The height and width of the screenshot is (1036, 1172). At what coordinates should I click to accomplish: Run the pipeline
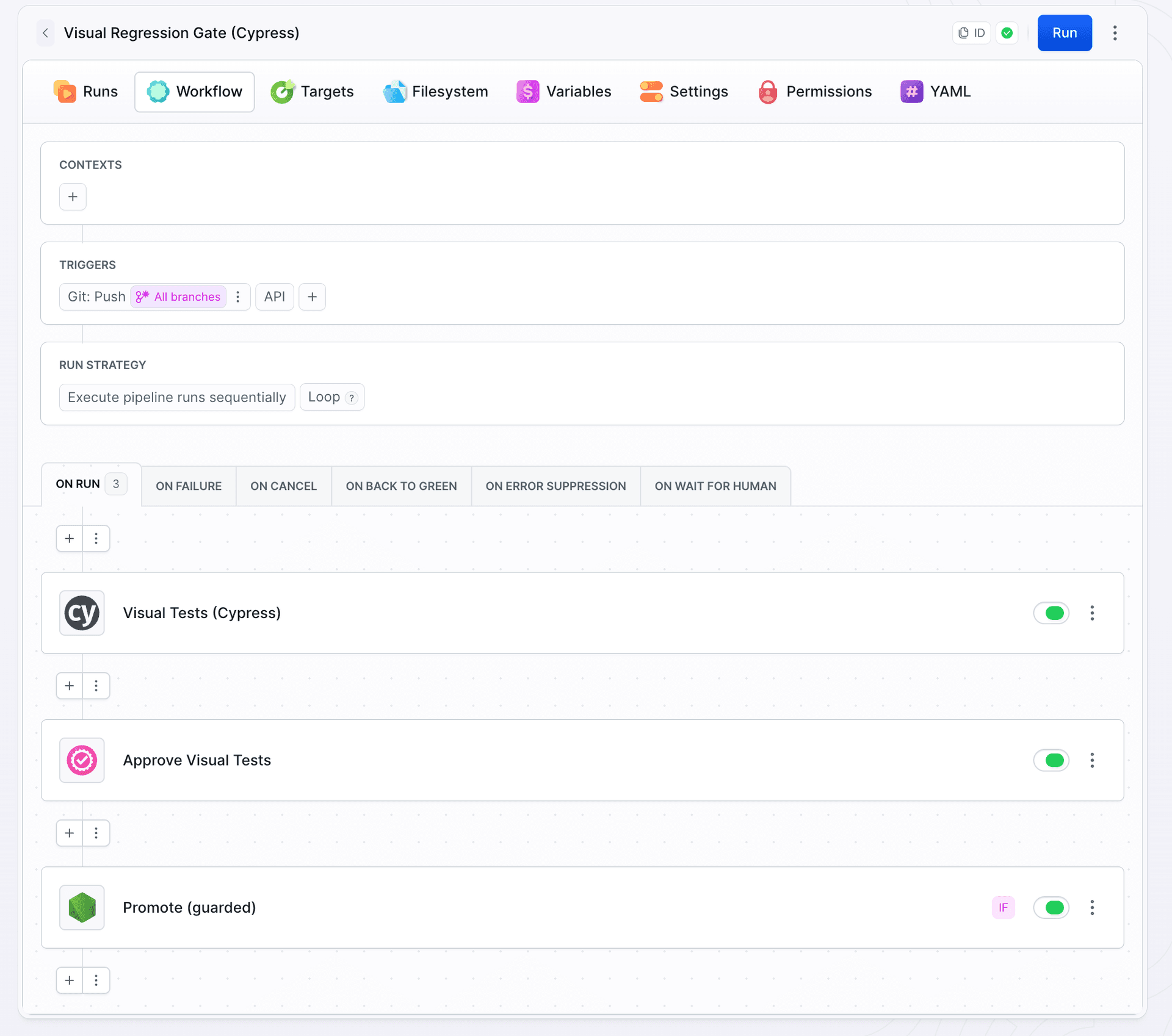tap(1065, 33)
